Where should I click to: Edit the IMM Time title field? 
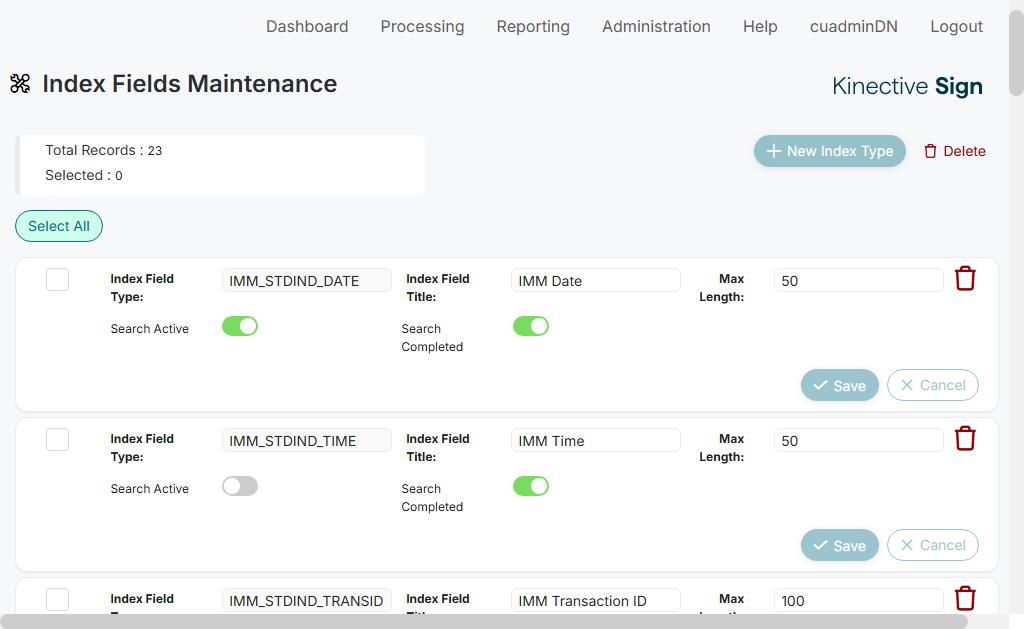pos(595,441)
